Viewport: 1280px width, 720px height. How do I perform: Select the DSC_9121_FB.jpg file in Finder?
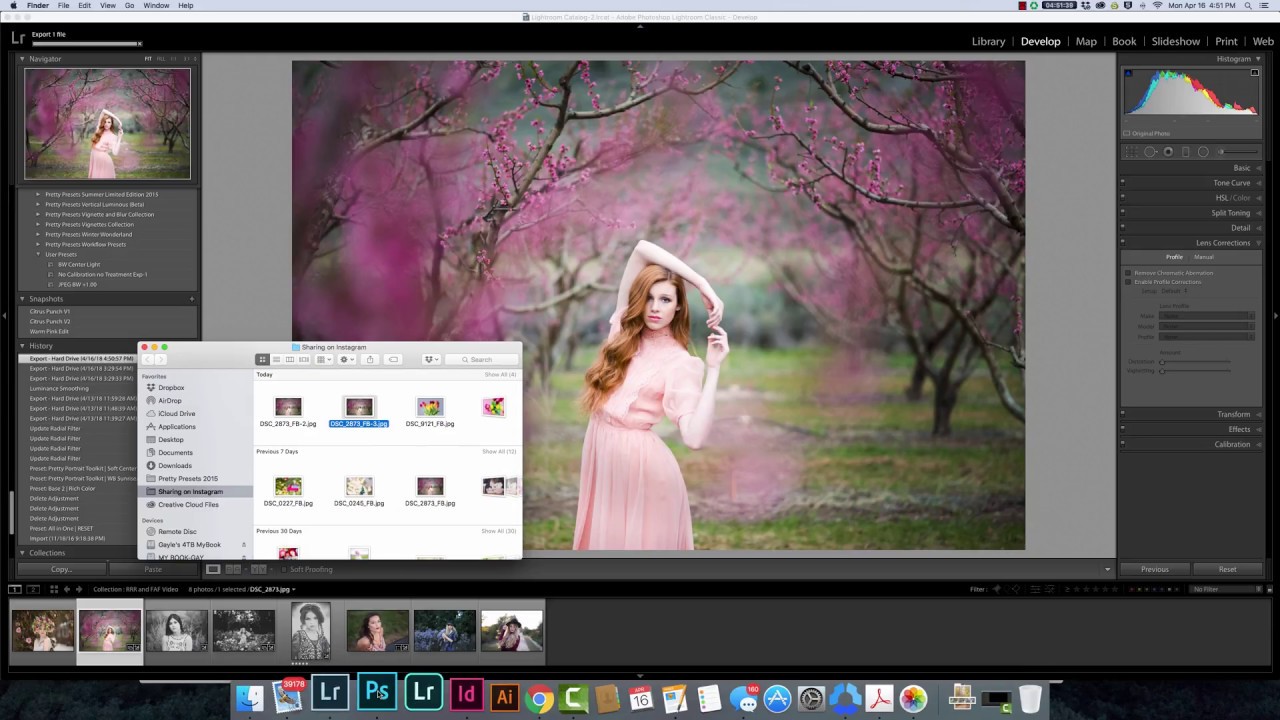(430, 412)
